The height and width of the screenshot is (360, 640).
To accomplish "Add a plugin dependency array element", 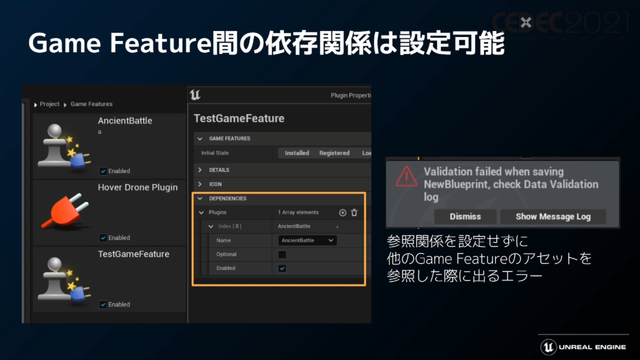I will click(x=342, y=213).
